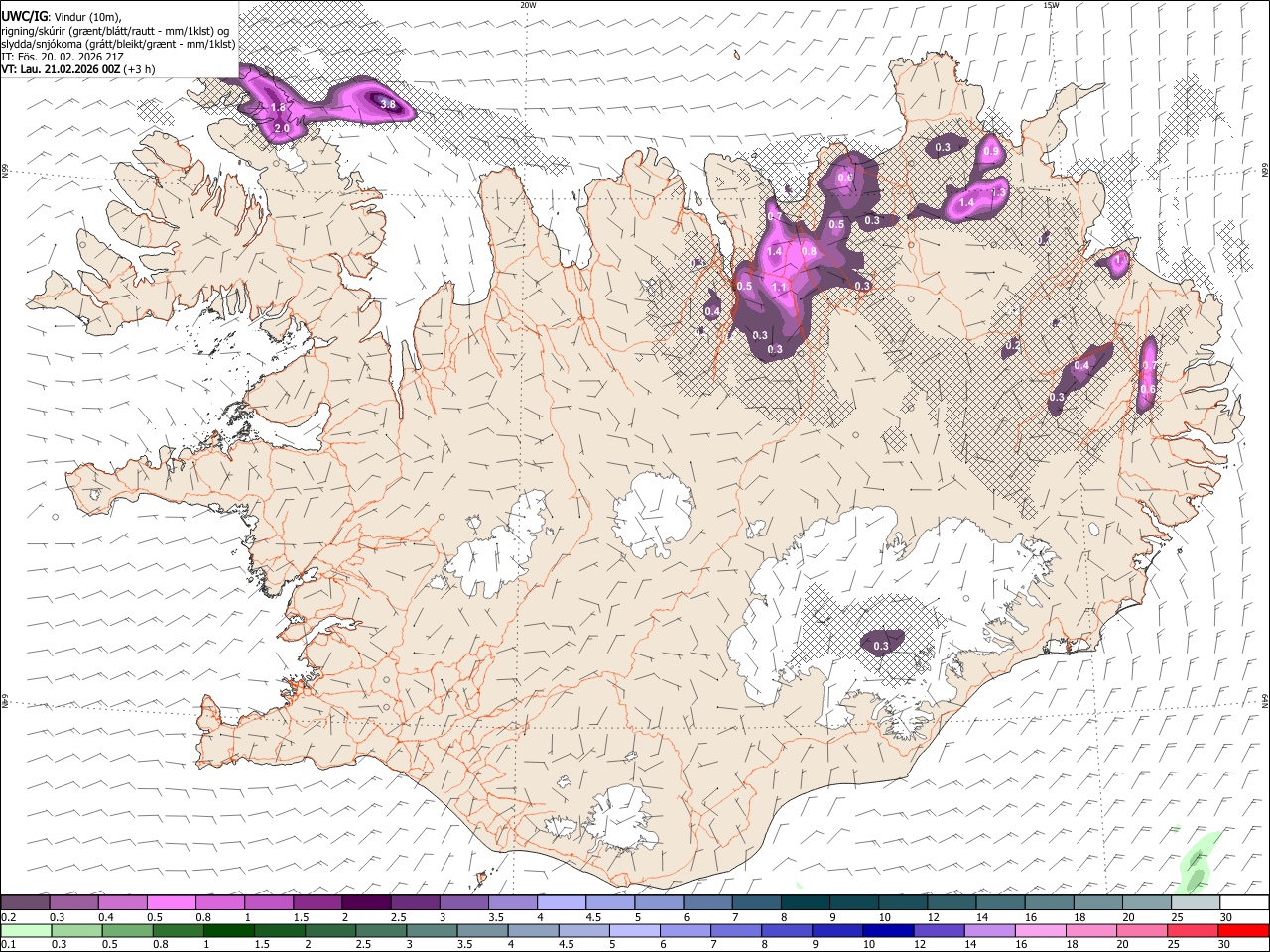Select the bright red bottom-row swatch after 30
This screenshot has height=952, width=1270.
coord(1244,931)
